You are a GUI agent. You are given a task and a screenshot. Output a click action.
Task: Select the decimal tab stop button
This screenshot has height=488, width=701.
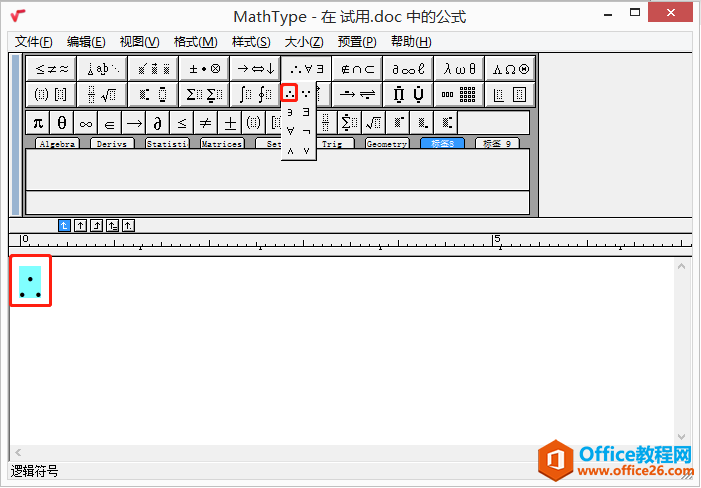128,225
